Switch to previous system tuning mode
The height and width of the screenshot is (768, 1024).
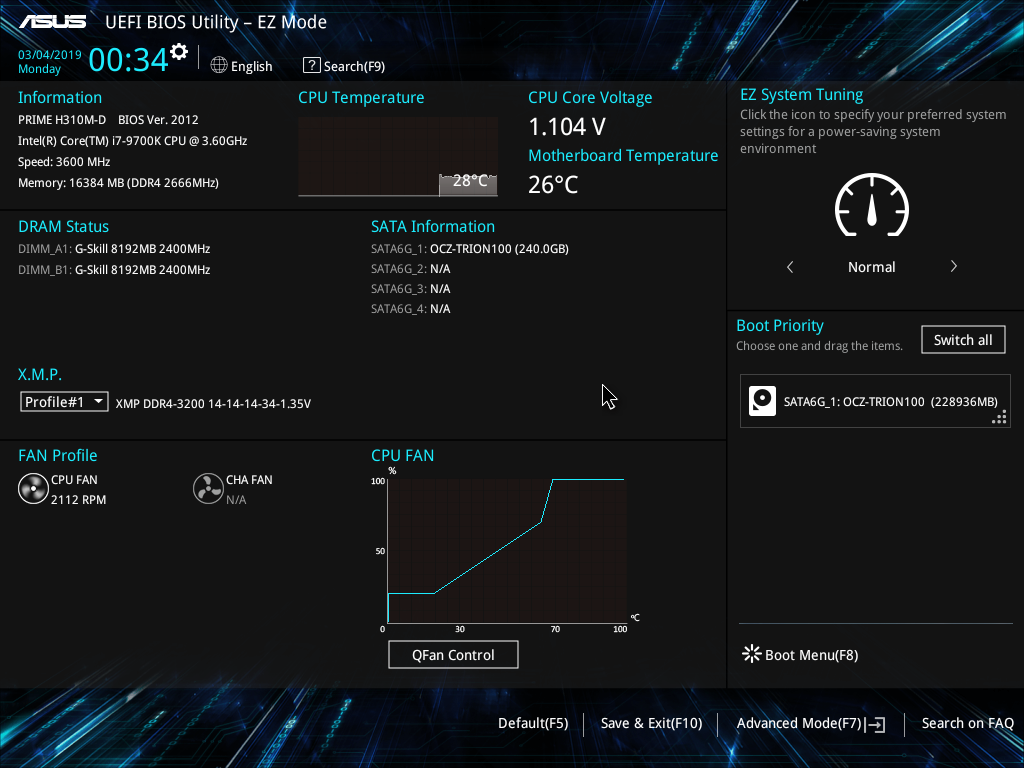(790, 266)
